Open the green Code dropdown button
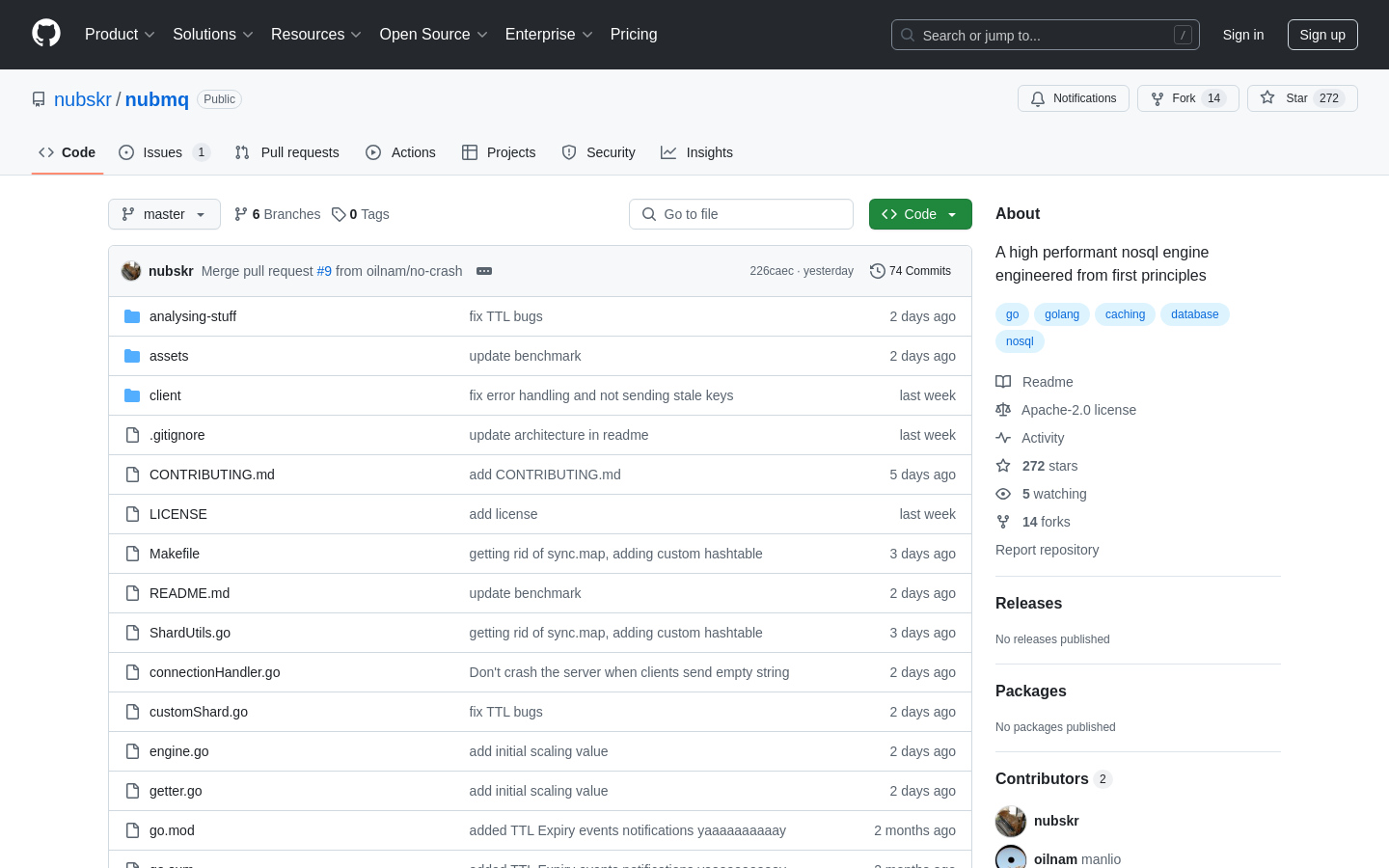Image resolution: width=1389 pixels, height=868 pixels. point(920,214)
